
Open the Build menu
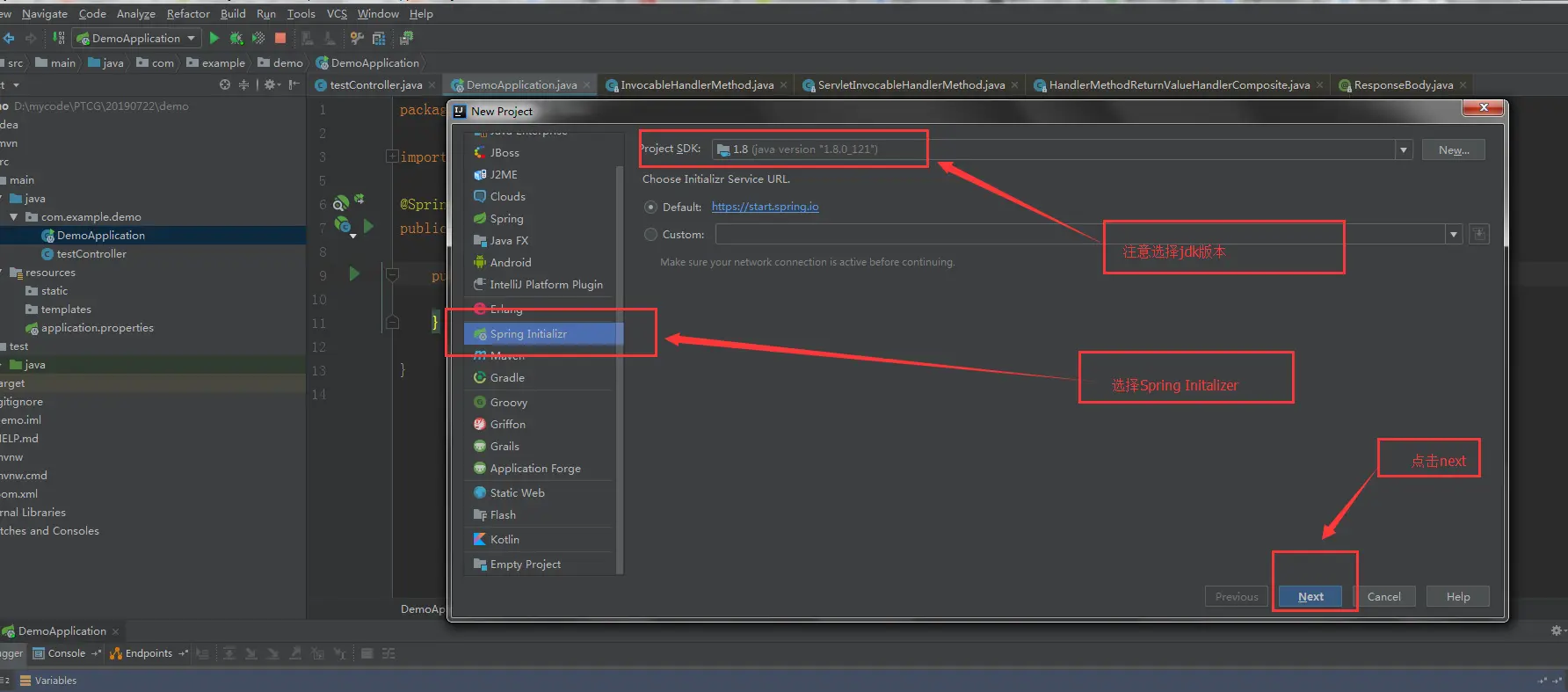click(233, 13)
